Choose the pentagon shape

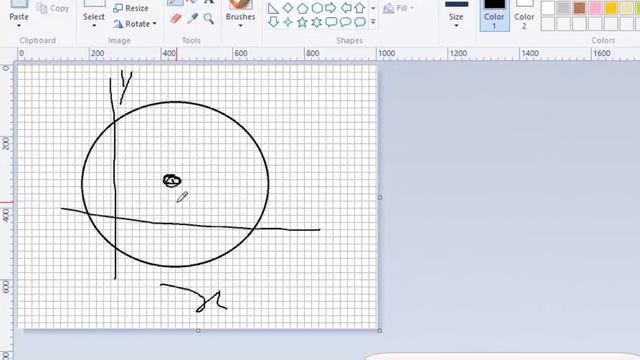[302, 8]
